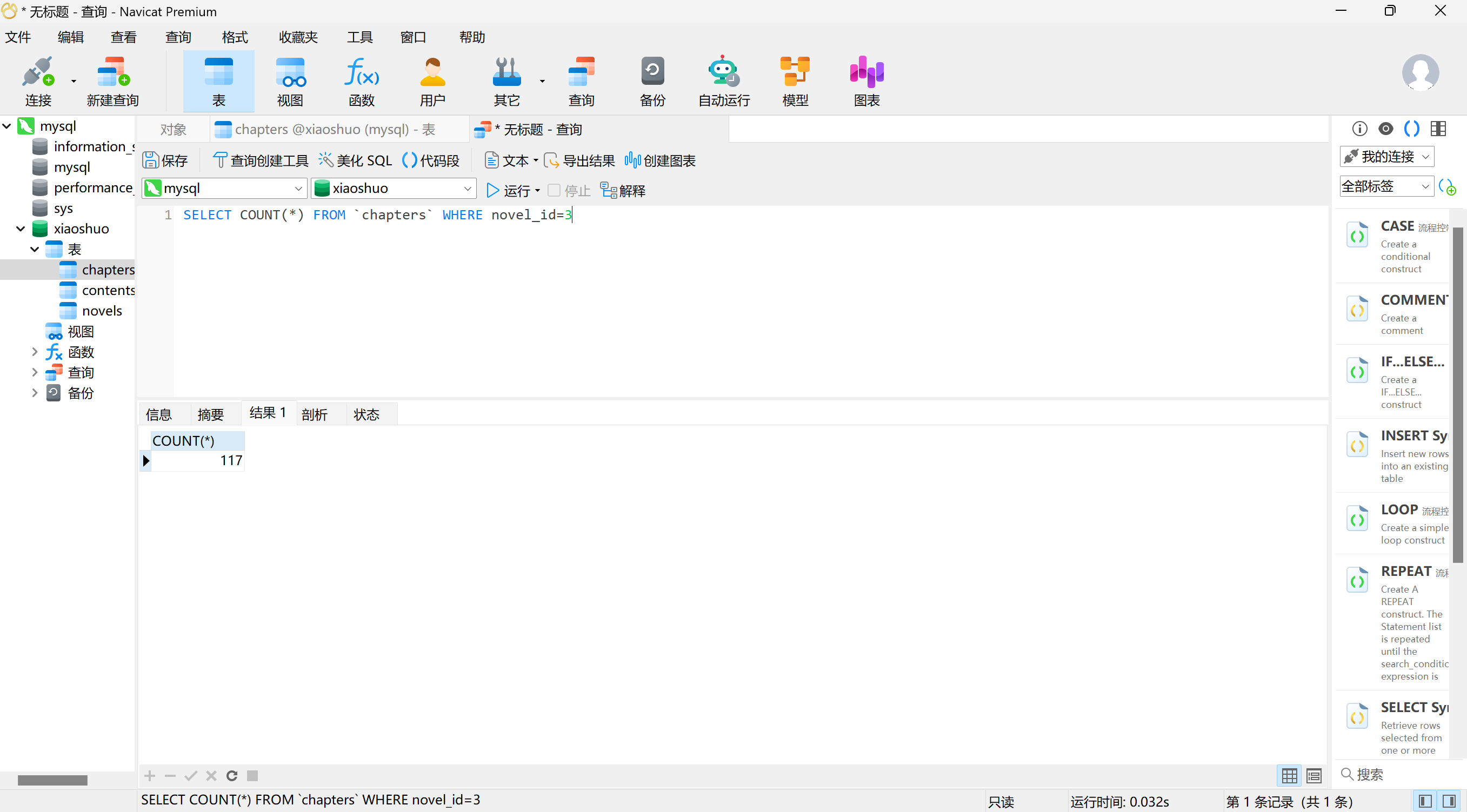The image size is (1467, 812).
Task: Switch results to form view
Action: click(1314, 776)
